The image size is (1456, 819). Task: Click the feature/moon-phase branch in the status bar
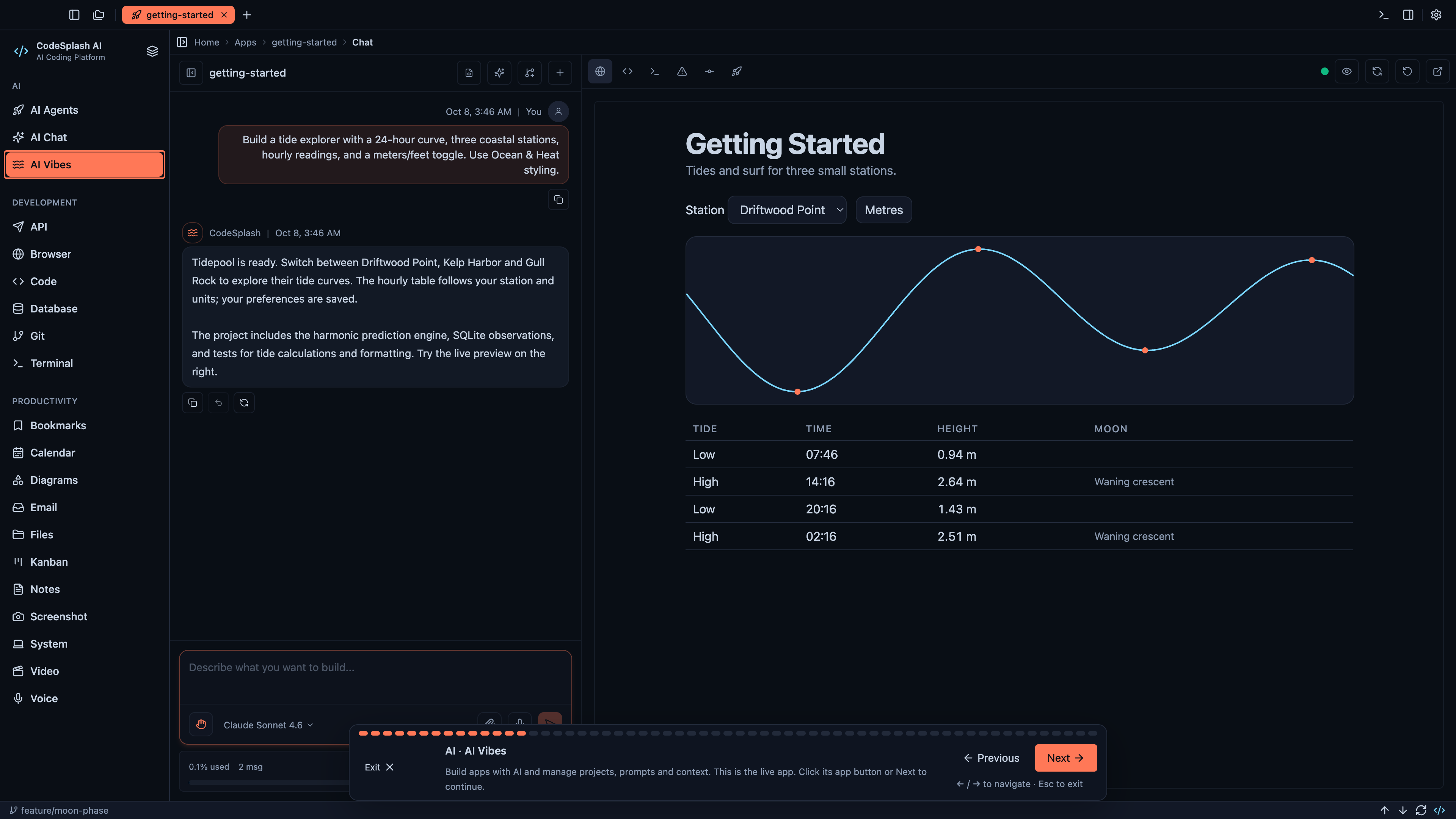(x=59, y=810)
